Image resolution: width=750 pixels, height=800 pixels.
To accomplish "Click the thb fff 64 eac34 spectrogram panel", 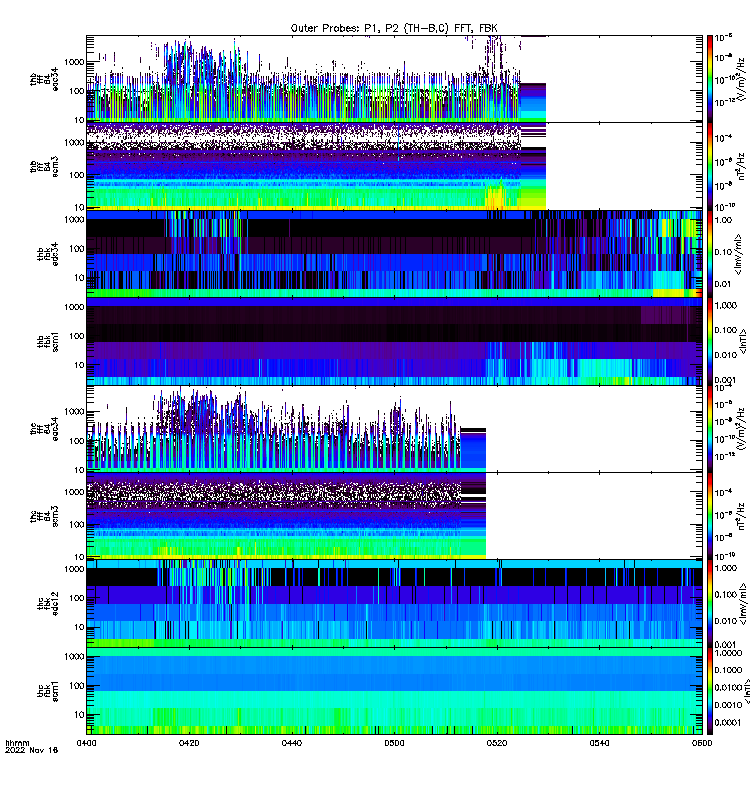I will [394, 79].
